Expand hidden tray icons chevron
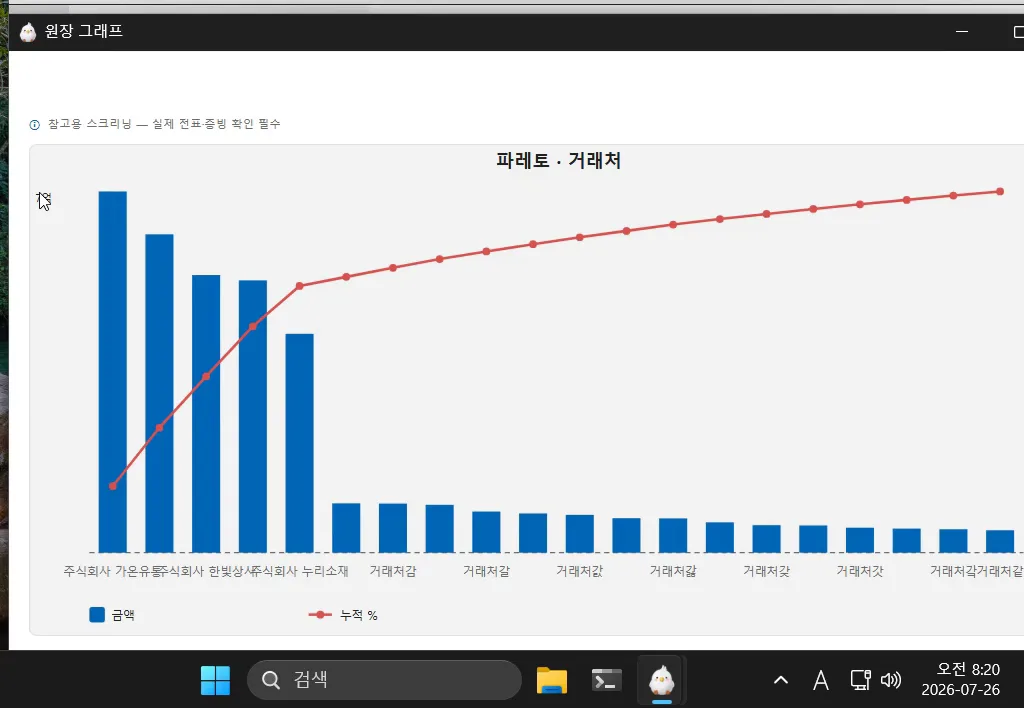Screen dimensions: 1024x708 click(x=780, y=681)
